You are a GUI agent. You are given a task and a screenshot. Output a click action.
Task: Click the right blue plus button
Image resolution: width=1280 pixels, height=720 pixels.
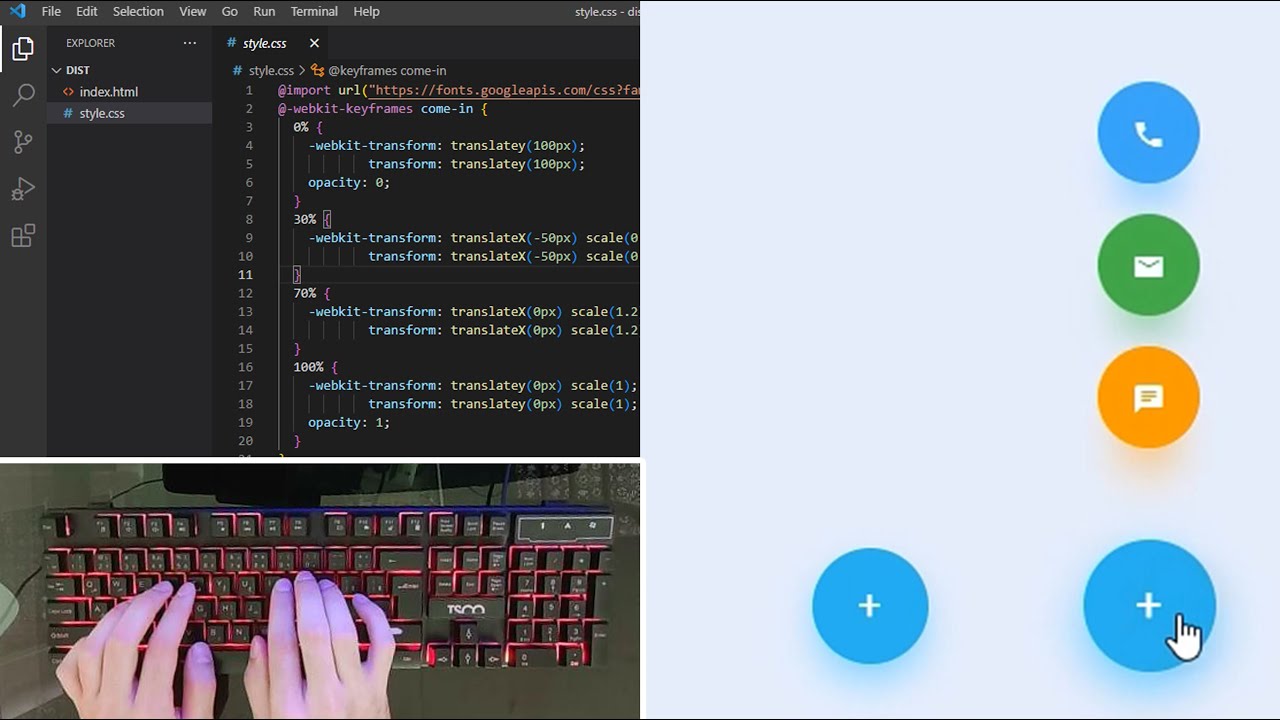[x=1149, y=605]
